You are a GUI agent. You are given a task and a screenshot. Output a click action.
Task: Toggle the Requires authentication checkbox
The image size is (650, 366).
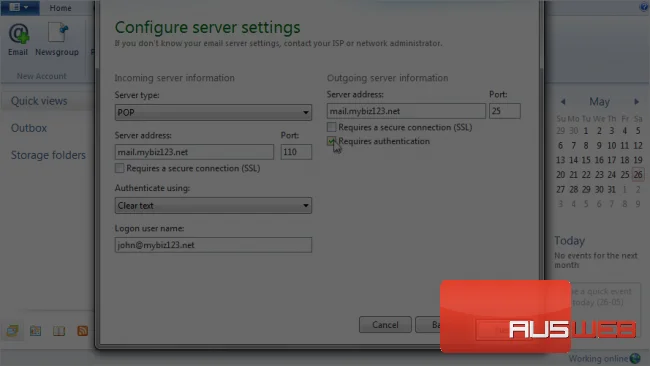pyautogui.click(x=332, y=141)
